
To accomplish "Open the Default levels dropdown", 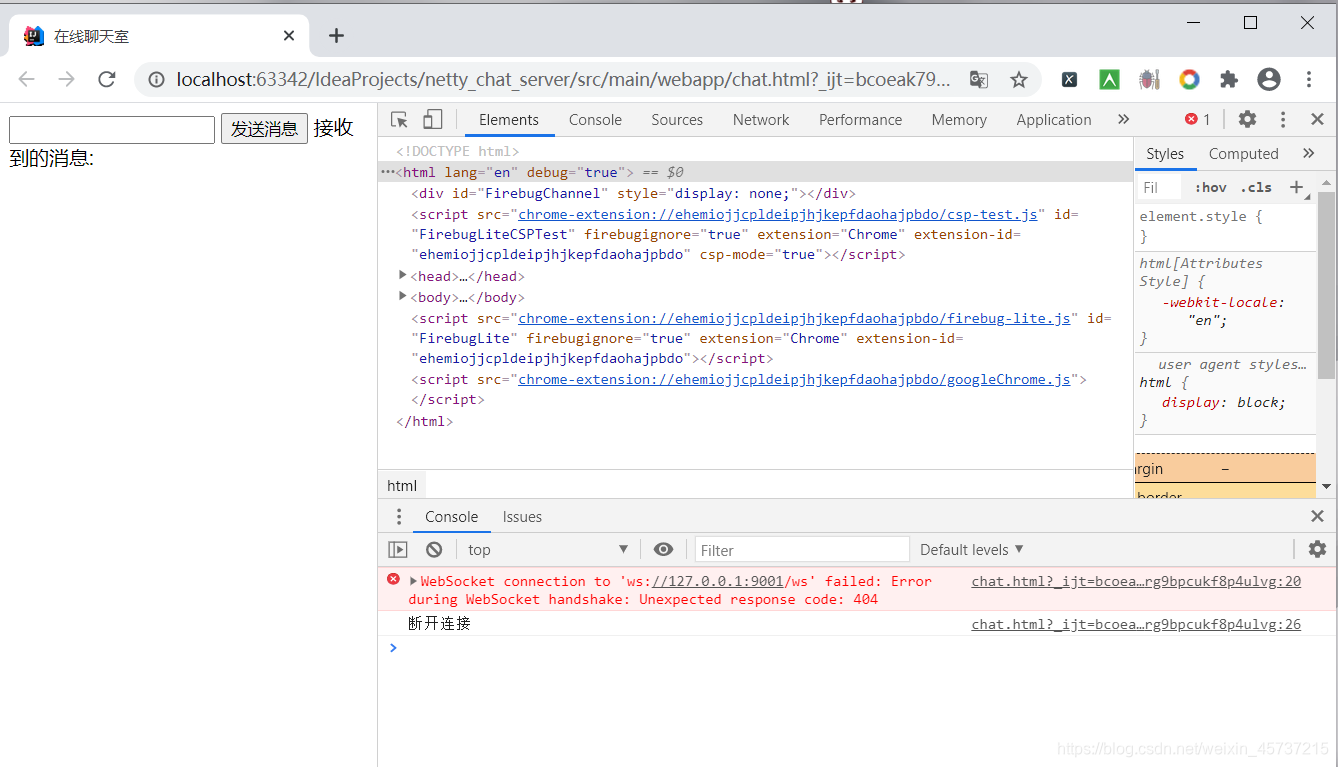I will coord(969,549).
